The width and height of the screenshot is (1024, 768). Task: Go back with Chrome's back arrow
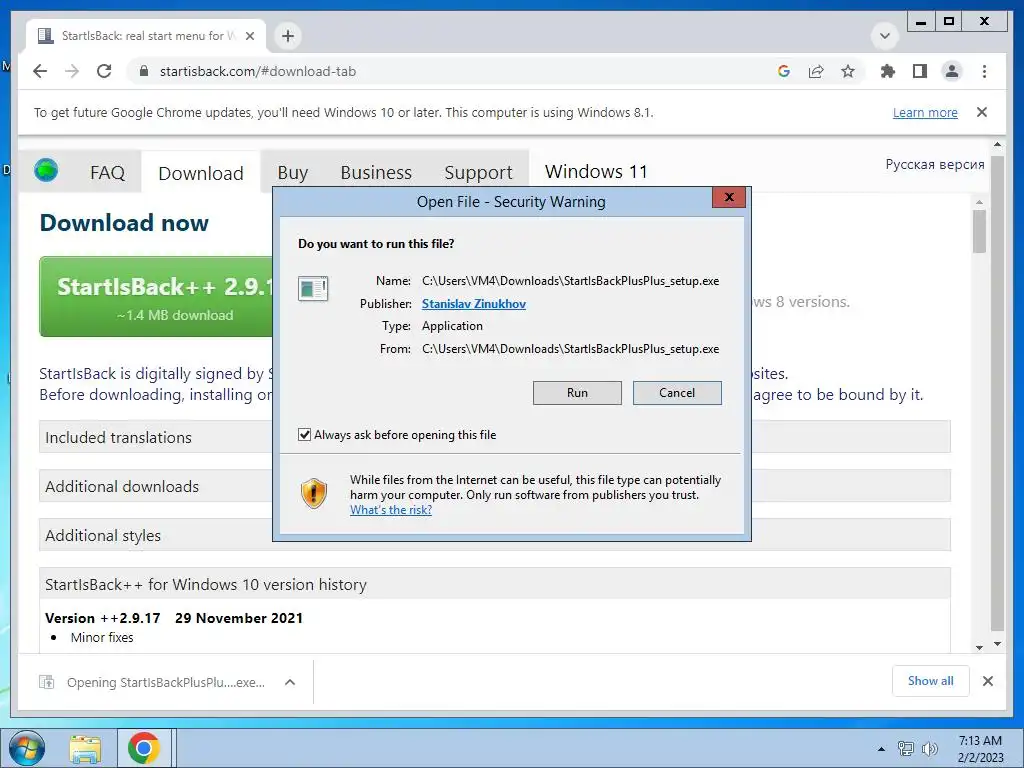(40, 71)
